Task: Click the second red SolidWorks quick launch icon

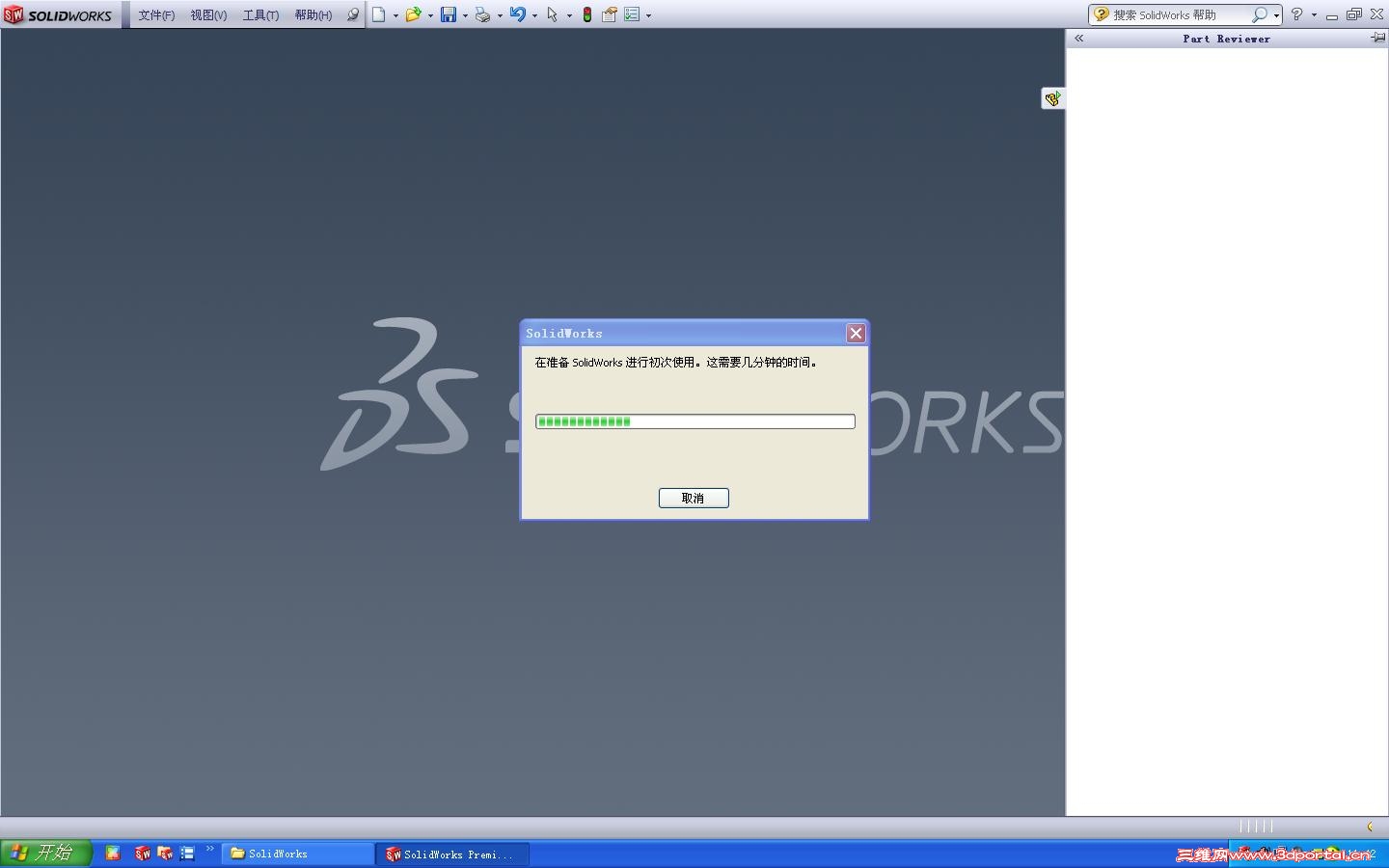Action: pos(165,854)
